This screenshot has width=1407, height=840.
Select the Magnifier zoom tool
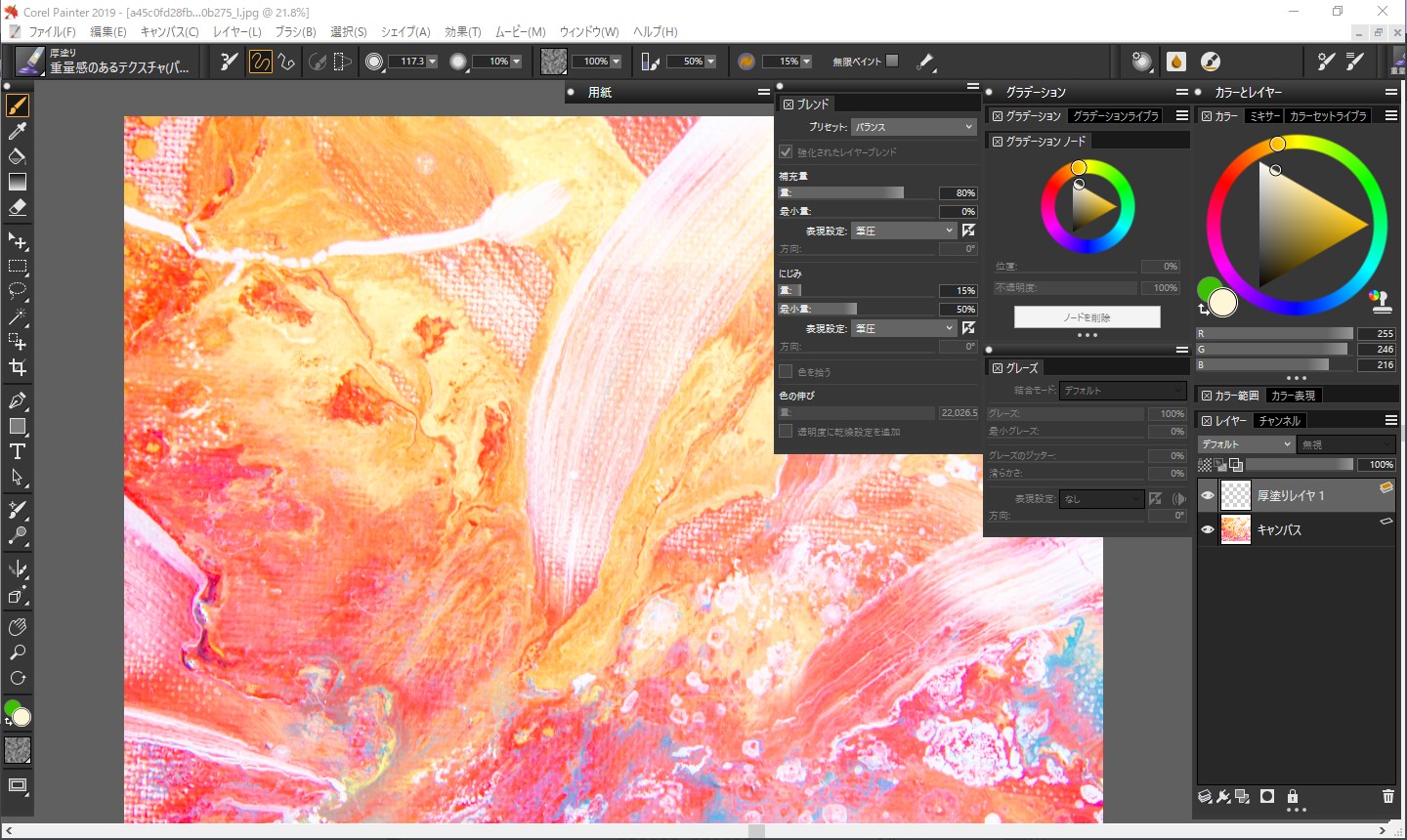click(x=18, y=652)
